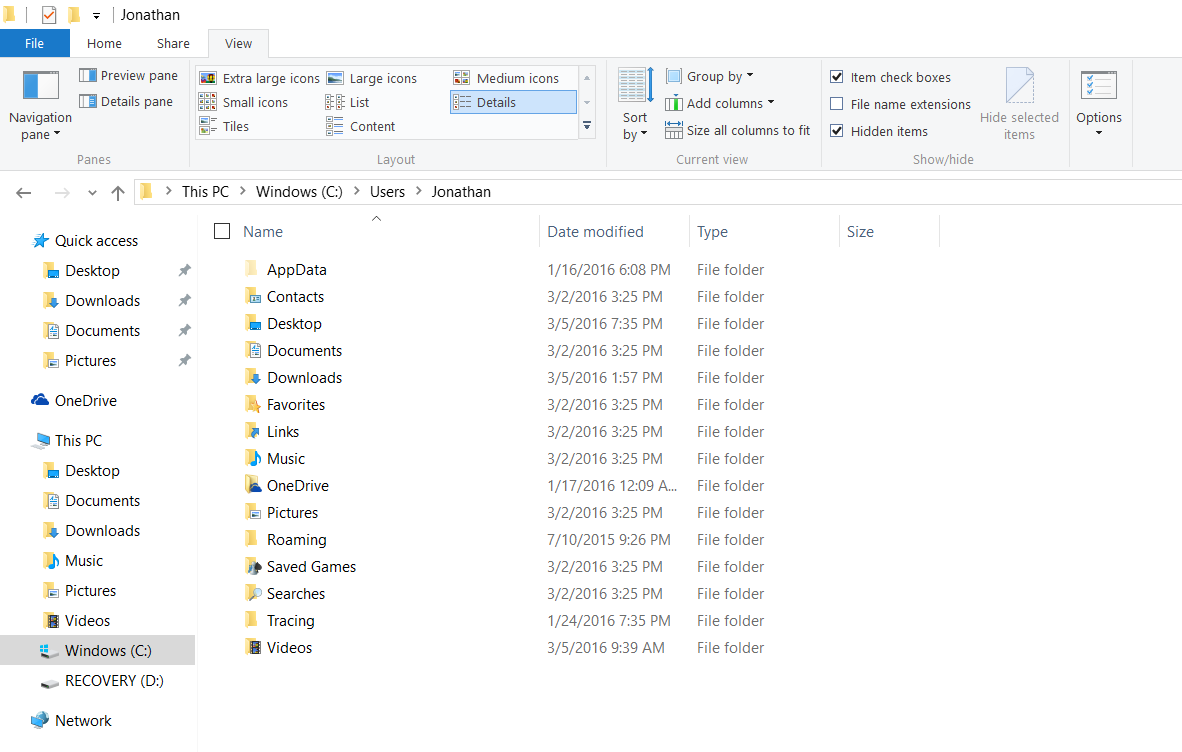Switch layout to Content view
Screen dimensions: 1182x752
(360, 127)
